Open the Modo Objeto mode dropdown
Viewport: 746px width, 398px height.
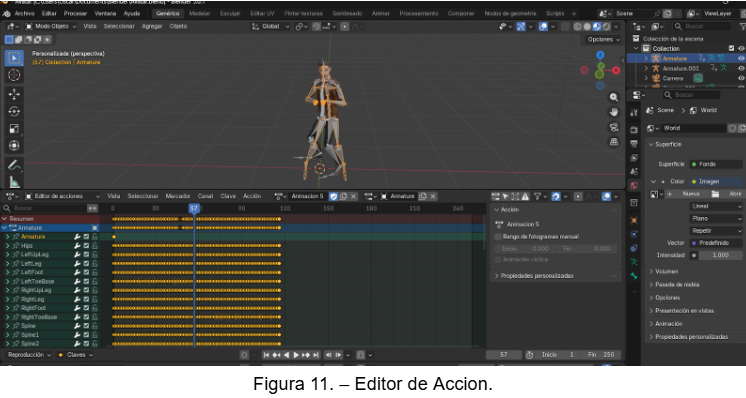click(50, 27)
